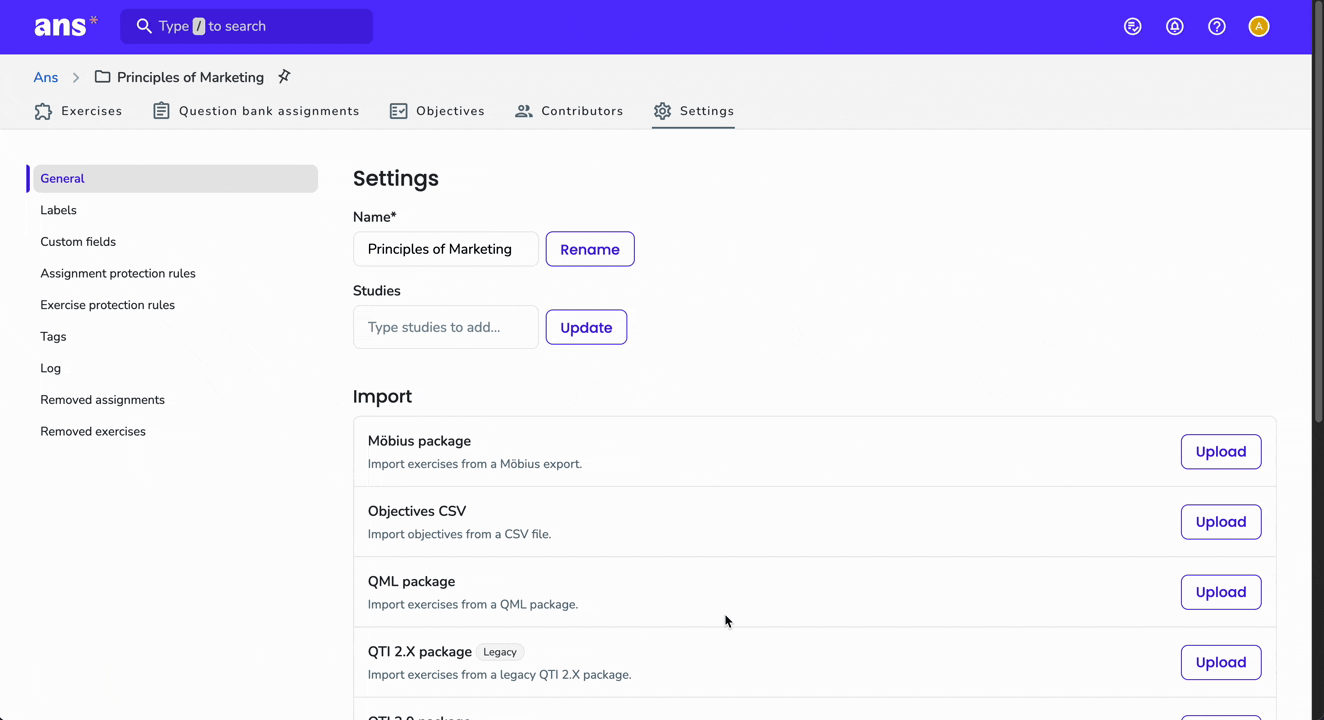The image size is (1324, 720).
Task: Click the search magnifier icon
Action: click(144, 26)
